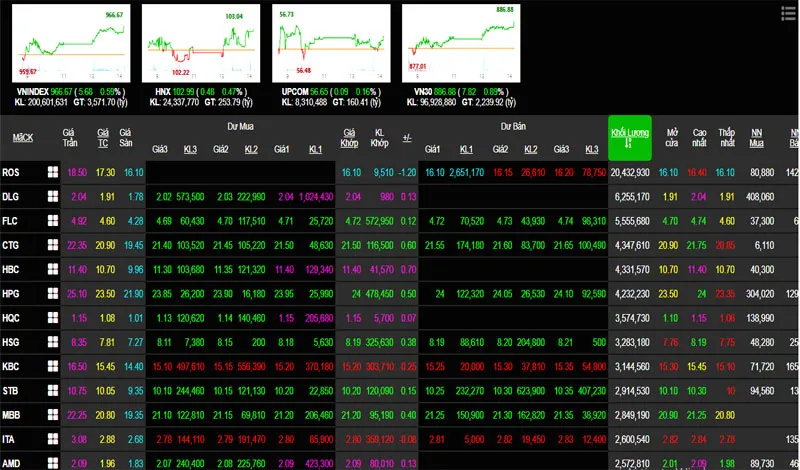Image resolution: width=800 pixels, height=470 pixels.
Task: Open the grid icon in HBC row
Action: point(53,269)
